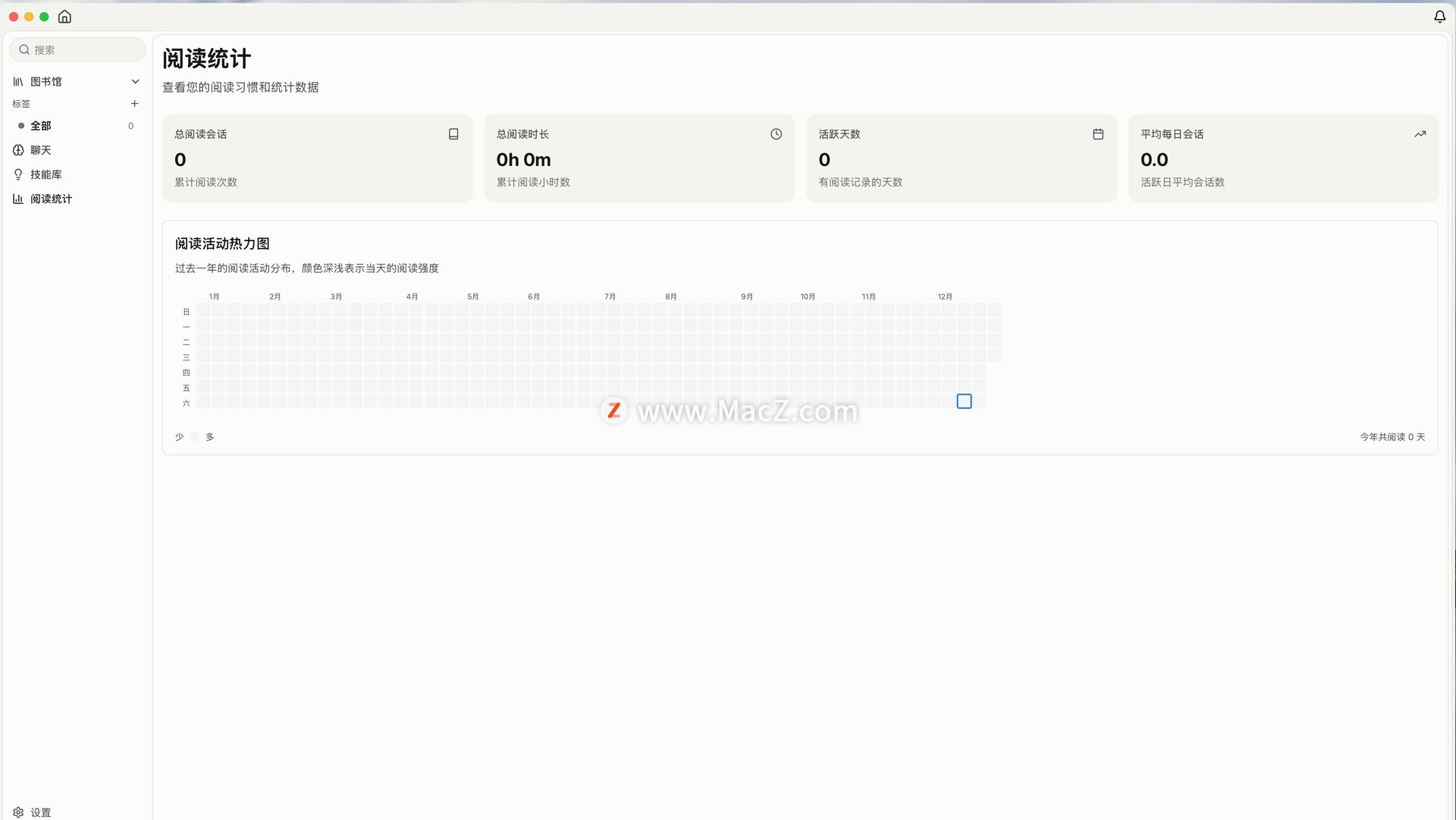This screenshot has height=820, width=1456.
Task: Open 设置 at sidebar bottom
Action: [41, 812]
